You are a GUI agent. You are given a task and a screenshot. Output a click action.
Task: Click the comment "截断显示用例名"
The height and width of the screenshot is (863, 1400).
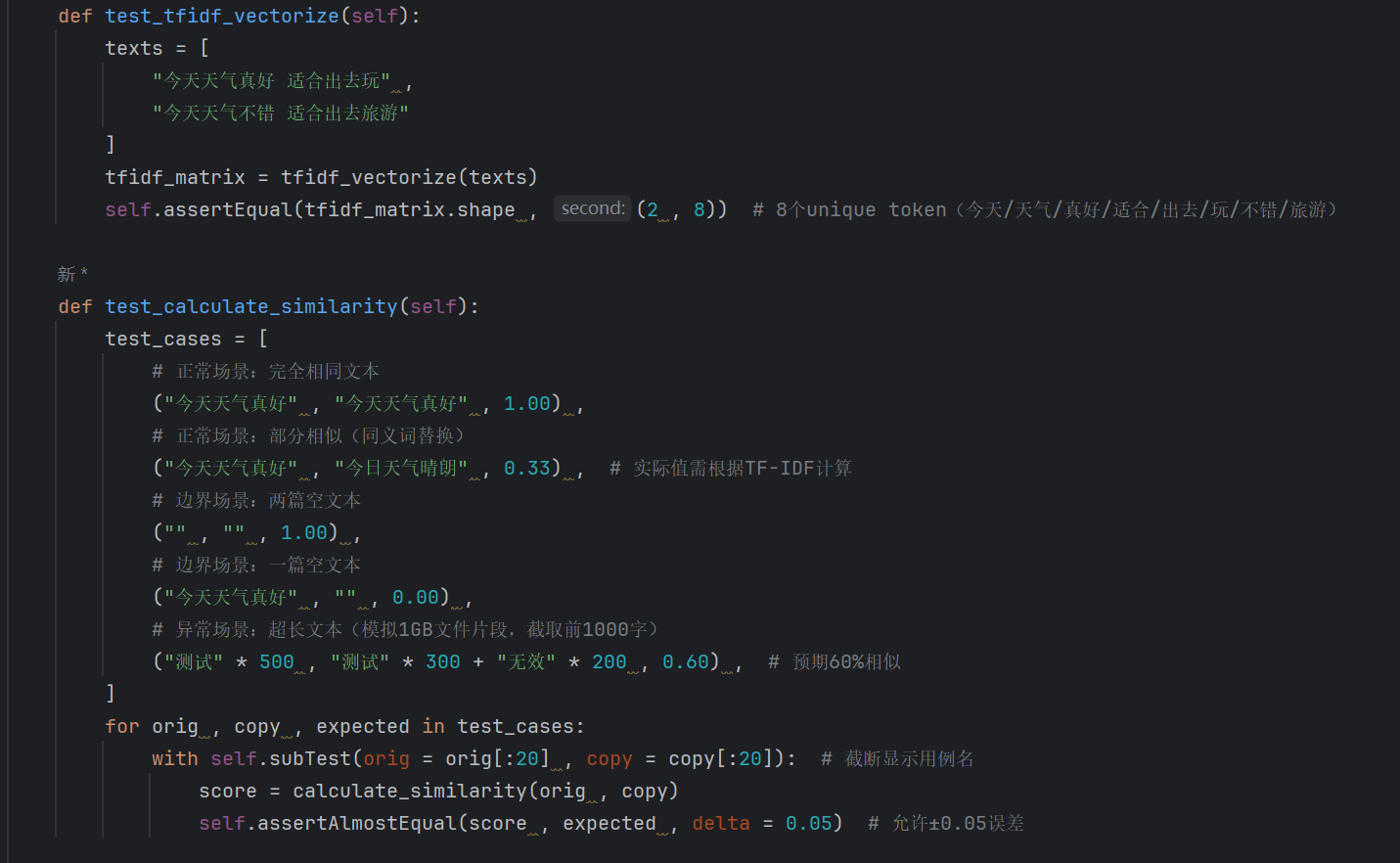[898, 758]
